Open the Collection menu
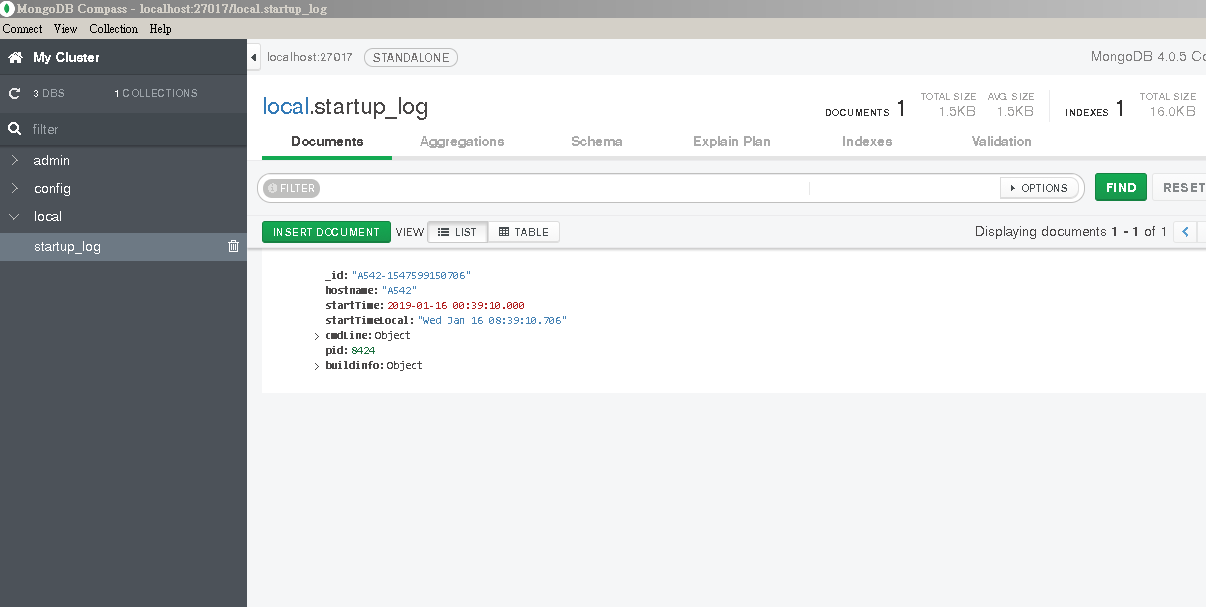The width and height of the screenshot is (1206, 607). pos(113,29)
